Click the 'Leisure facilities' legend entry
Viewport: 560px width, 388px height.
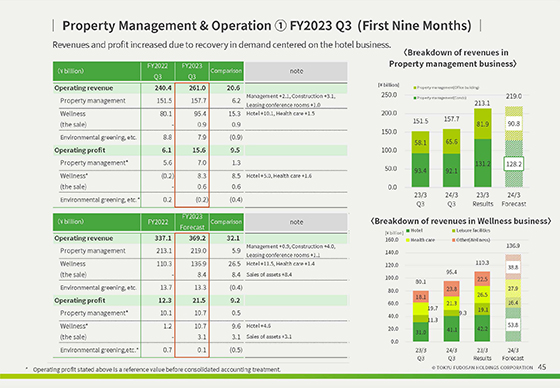coord(471,231)
